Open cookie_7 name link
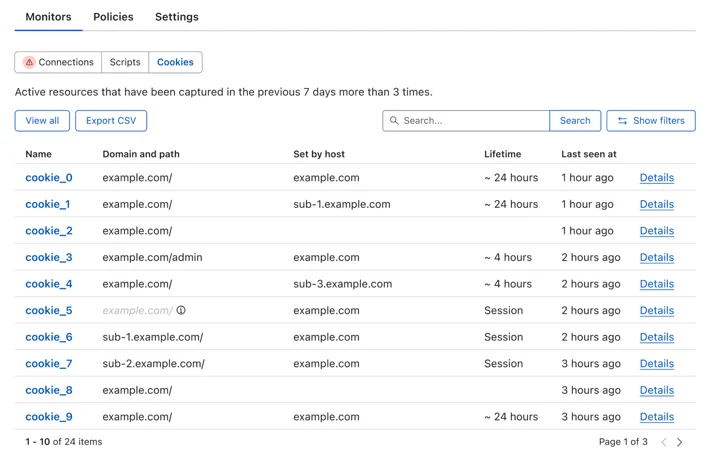Viewport: 715px width, 463px height. click(49, 364)
